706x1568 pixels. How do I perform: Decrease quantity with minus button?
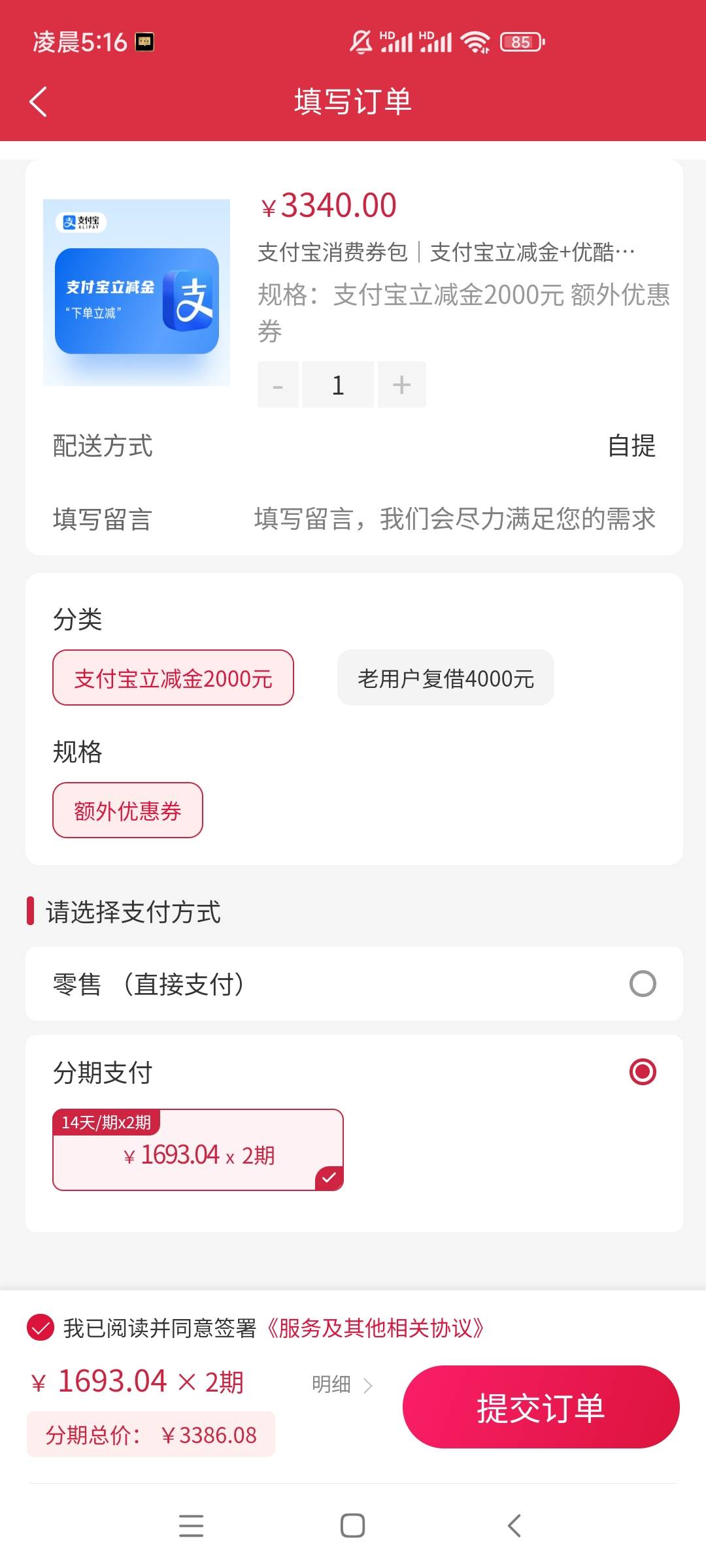point(278,385)
